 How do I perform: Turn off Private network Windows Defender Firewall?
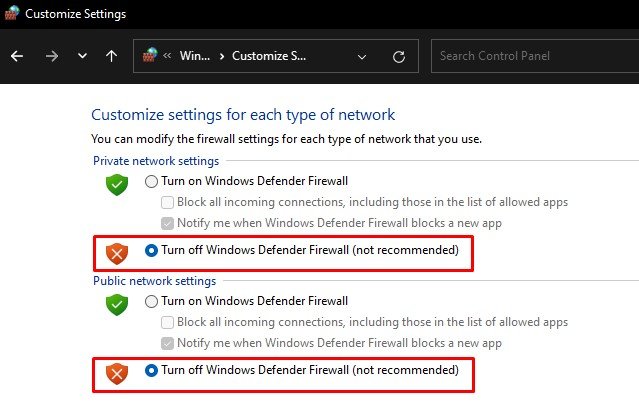[x=152, y=250]
